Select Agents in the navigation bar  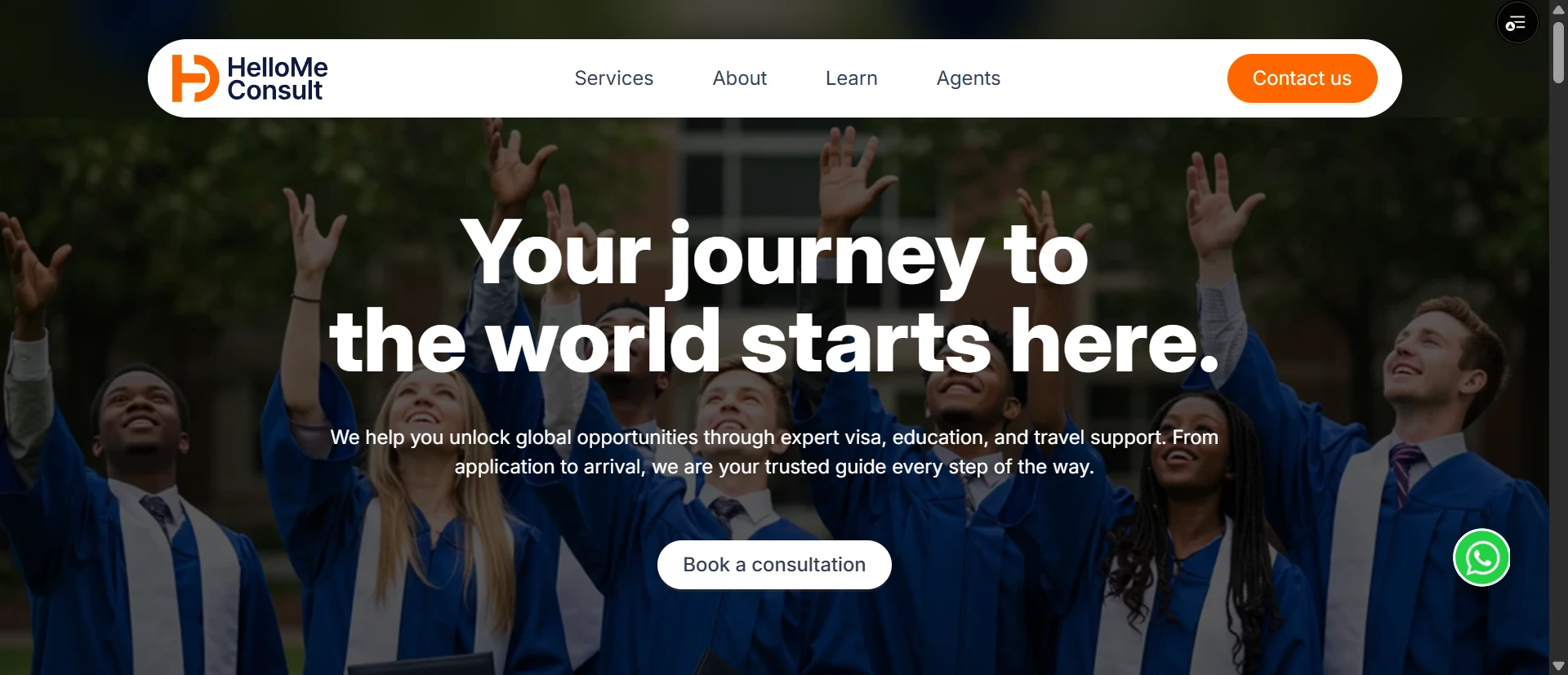coord(969,78)
